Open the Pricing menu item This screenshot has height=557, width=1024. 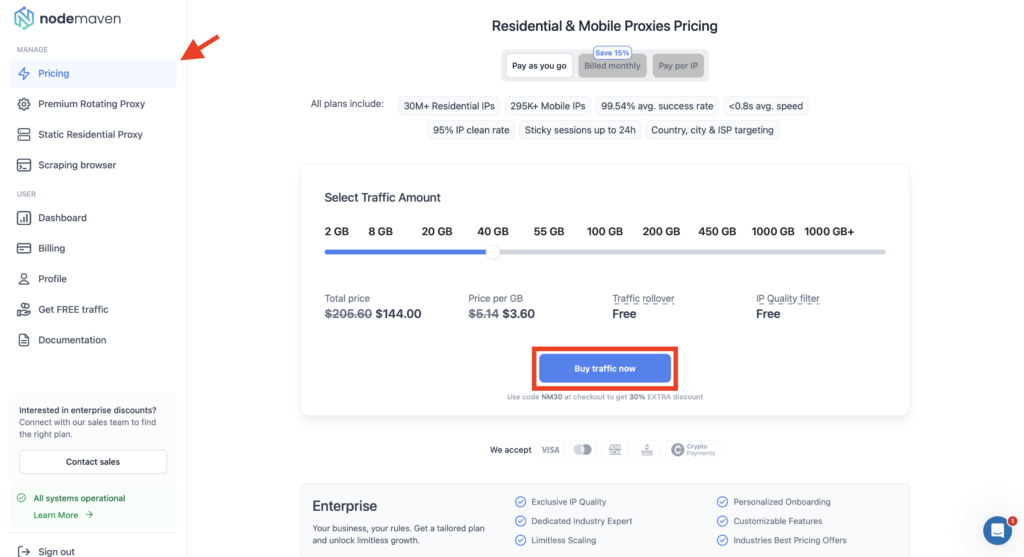tap(93, 74)
